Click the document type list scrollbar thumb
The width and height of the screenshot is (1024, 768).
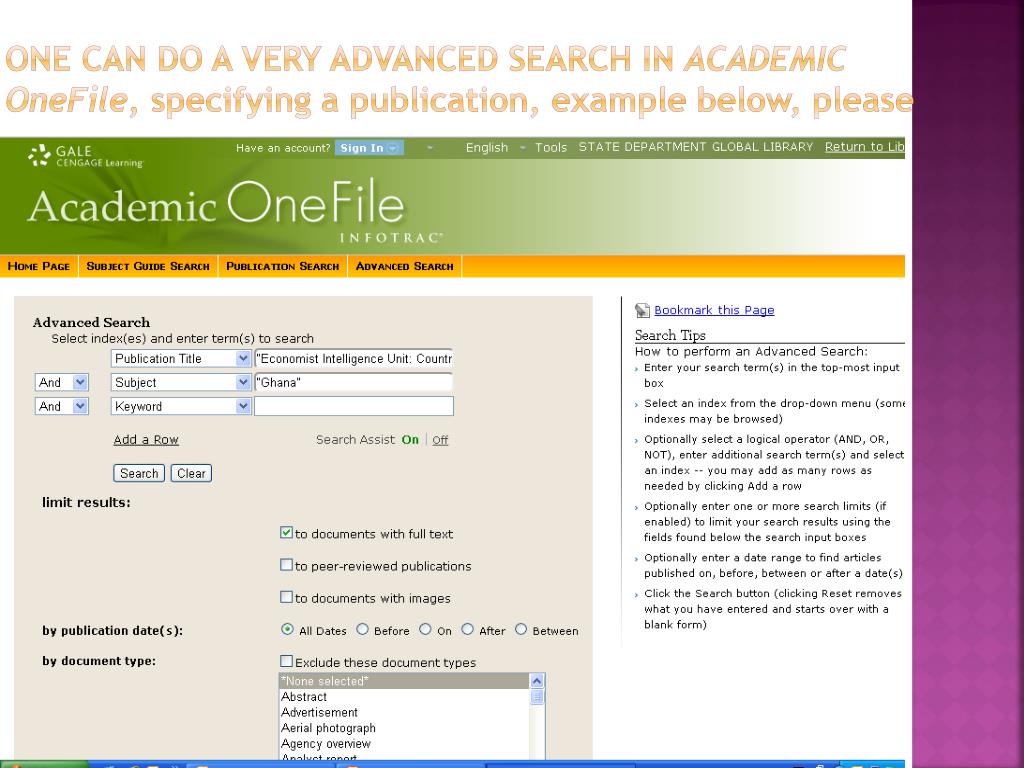pos(537,697)
